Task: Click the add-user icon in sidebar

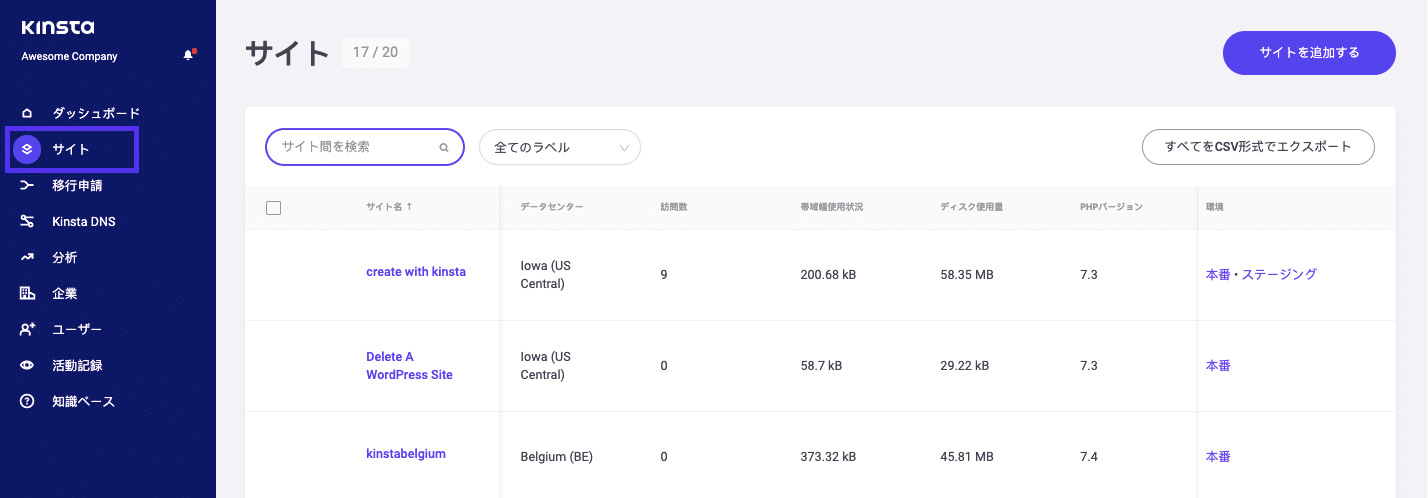Action: [27, 329]
